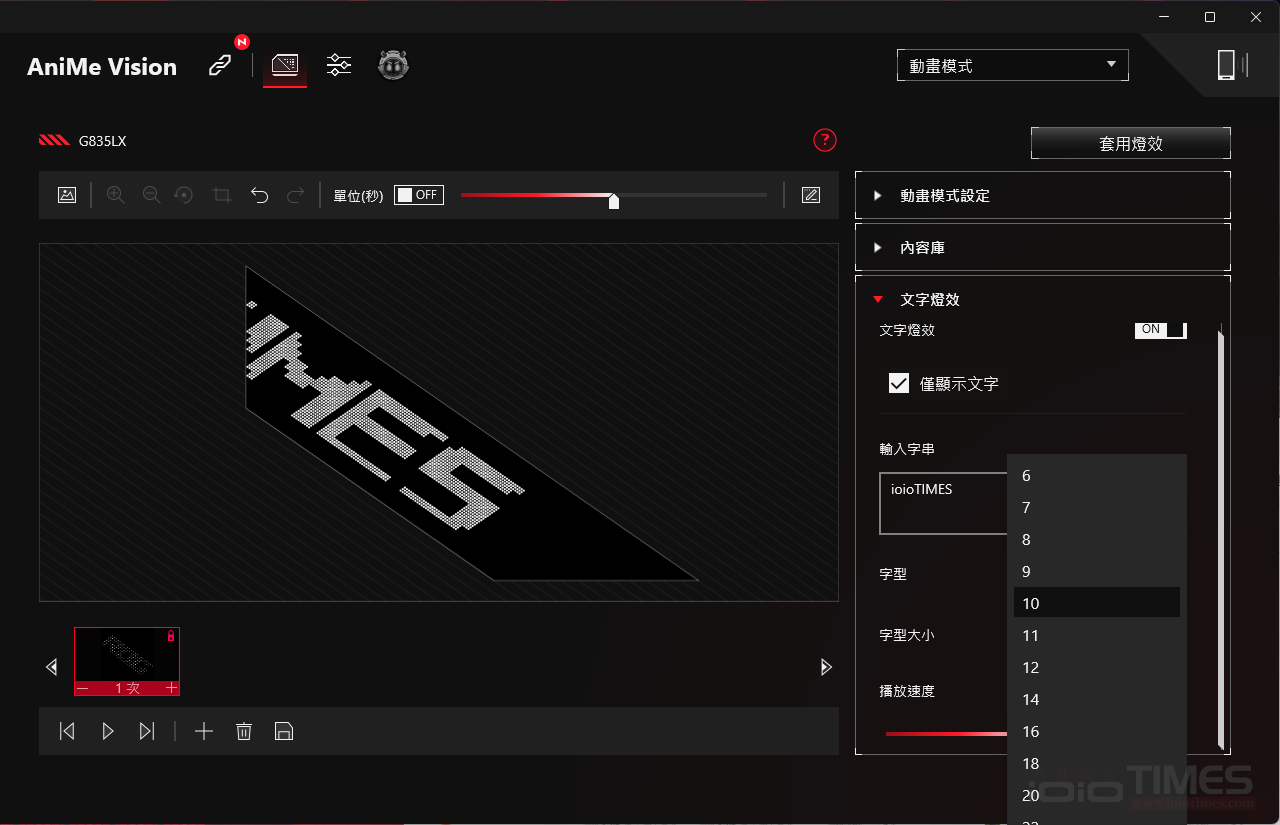
Task: Choose font size 12 from list
Action: [1097, 668]
